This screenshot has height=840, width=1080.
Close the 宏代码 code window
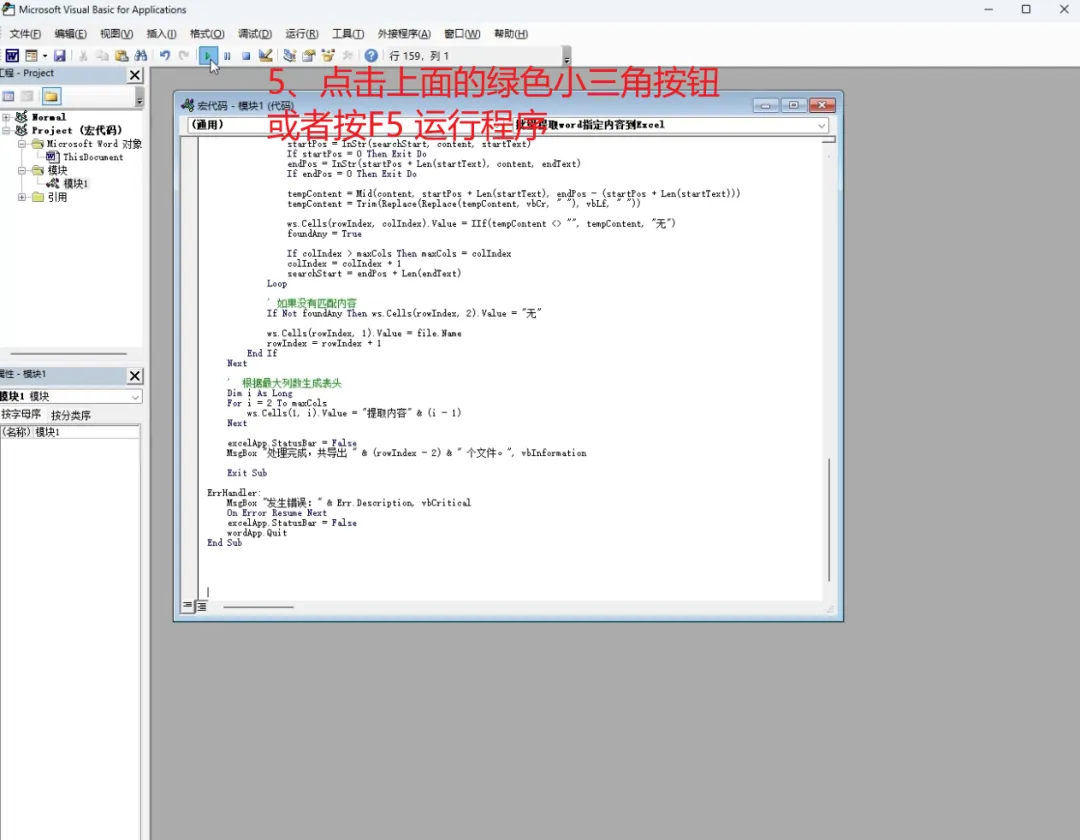pos(822,105)
